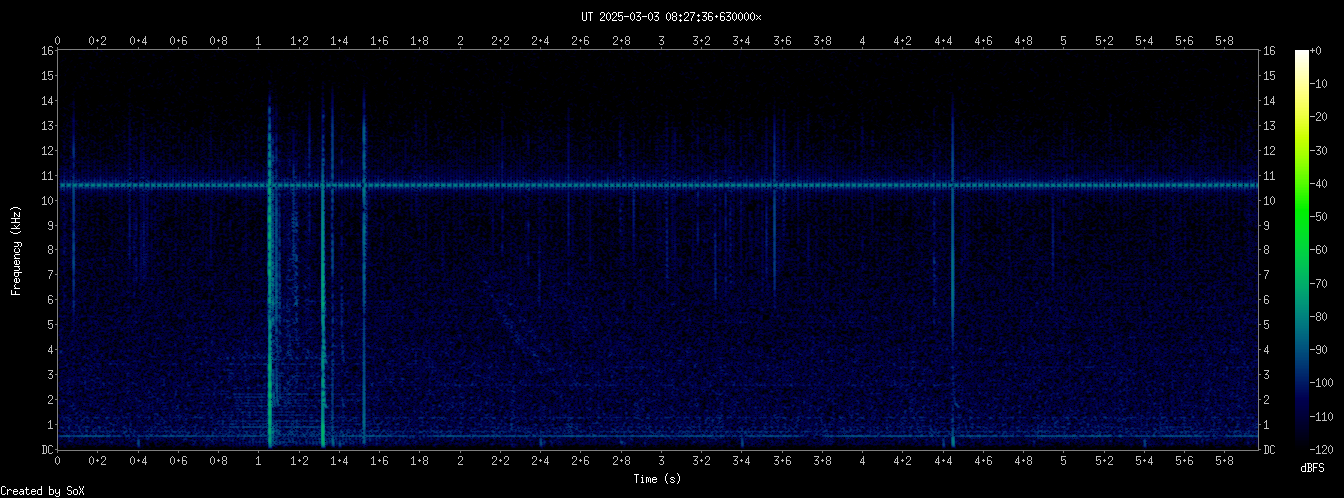1344x498 pixels.
Task: Click the vertical burst near 1.5 seconds
Action: pos(364,270)
